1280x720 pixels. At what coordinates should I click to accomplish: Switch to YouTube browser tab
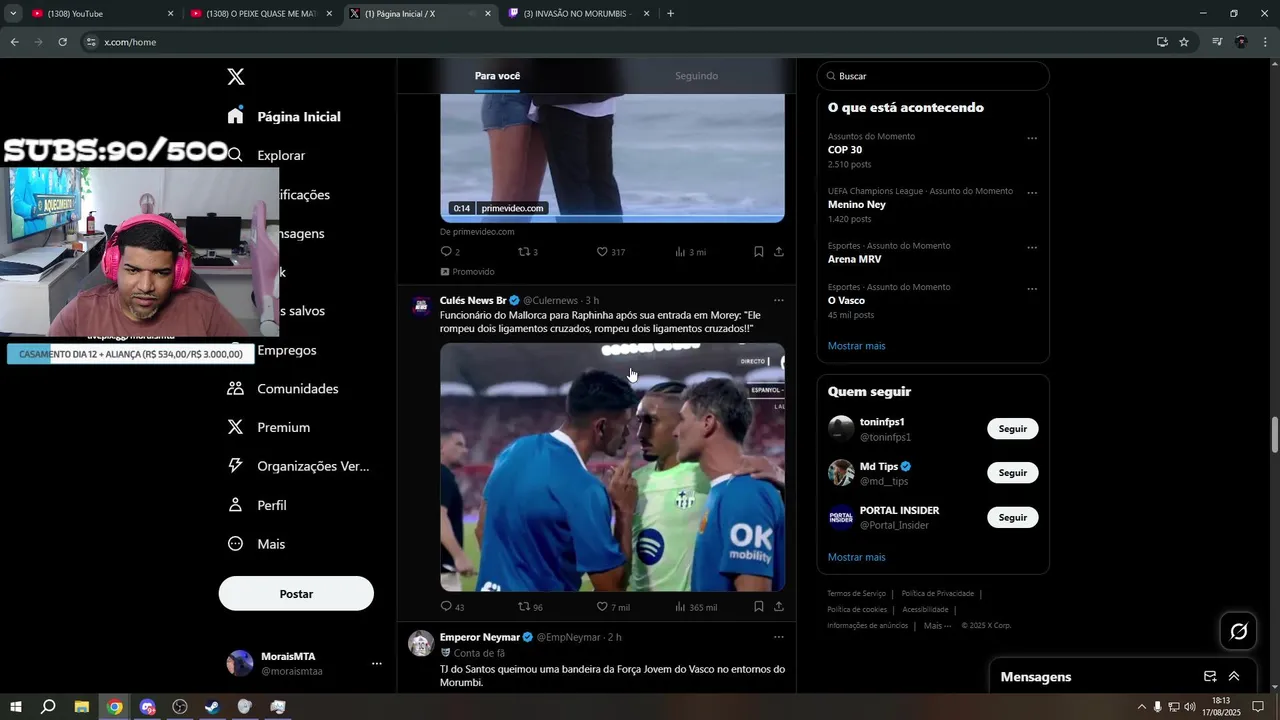[100, 14]
